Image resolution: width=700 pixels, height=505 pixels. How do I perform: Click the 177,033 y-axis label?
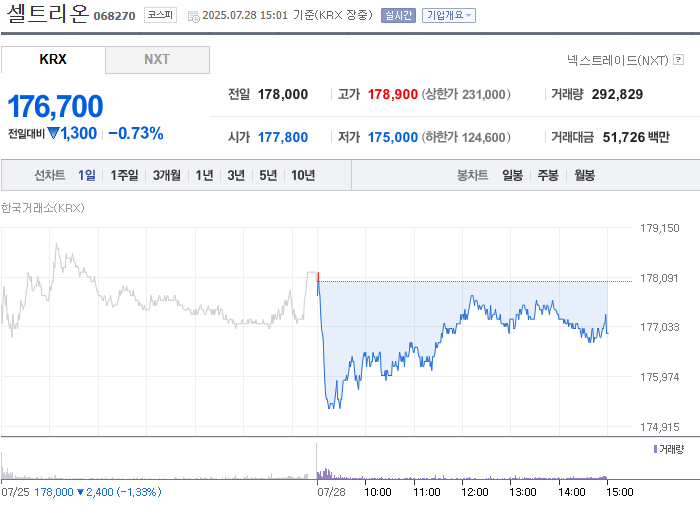pyautogui.click(x=660, y=327)
